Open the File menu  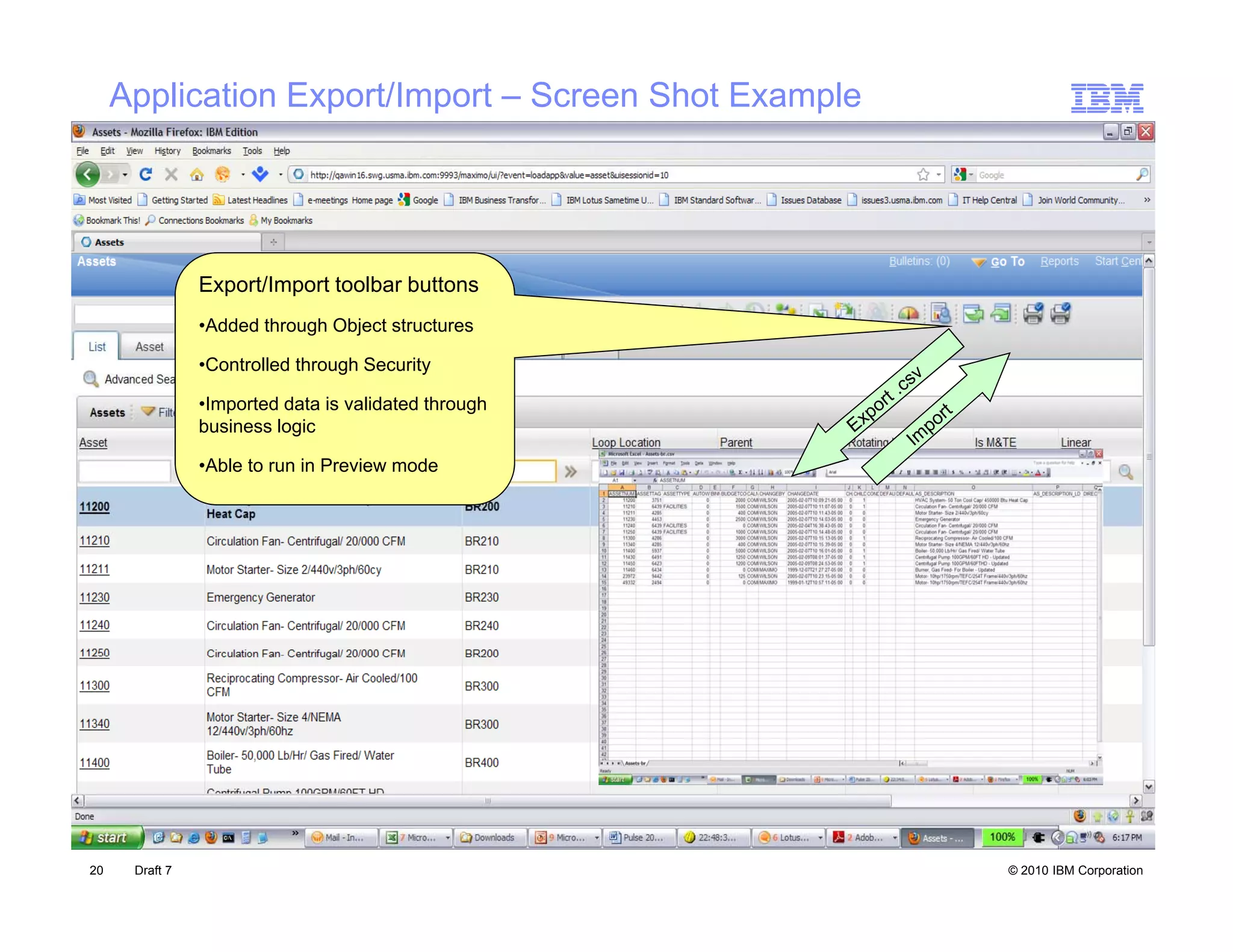click(x=82, y=150)
